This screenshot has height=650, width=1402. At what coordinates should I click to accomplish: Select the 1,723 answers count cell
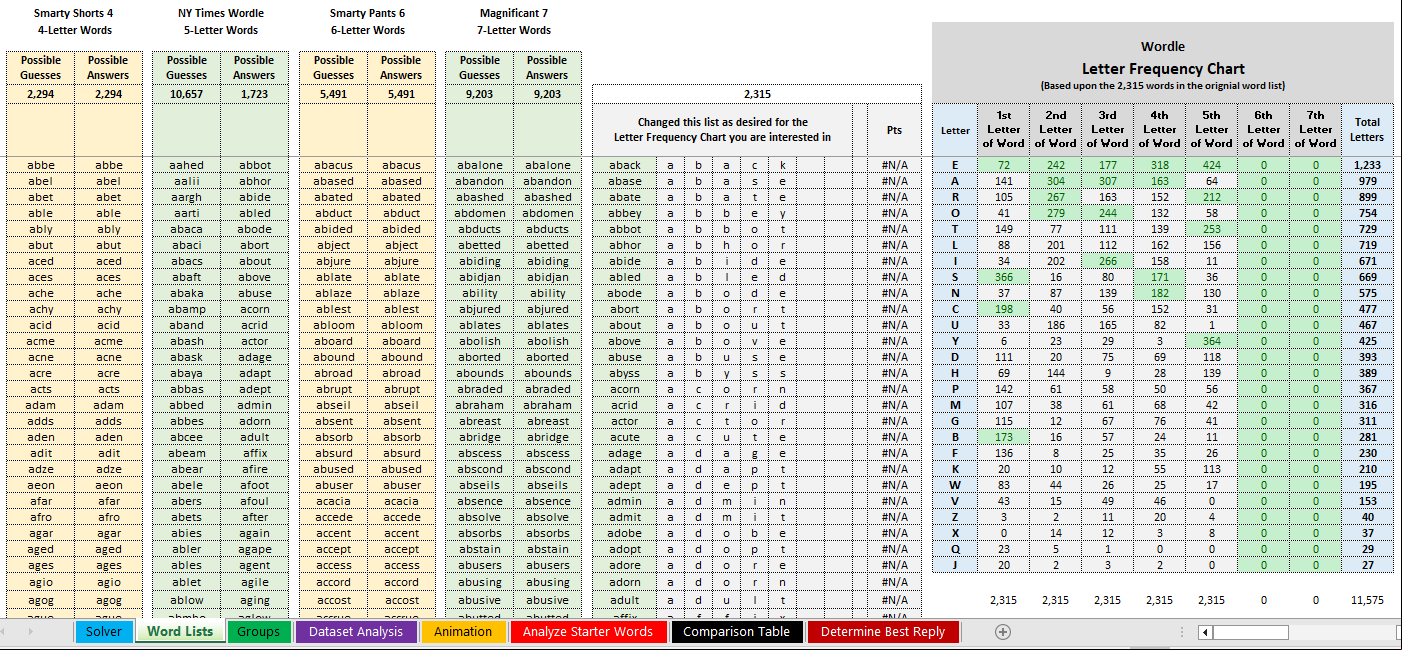(x=254, y=94)
